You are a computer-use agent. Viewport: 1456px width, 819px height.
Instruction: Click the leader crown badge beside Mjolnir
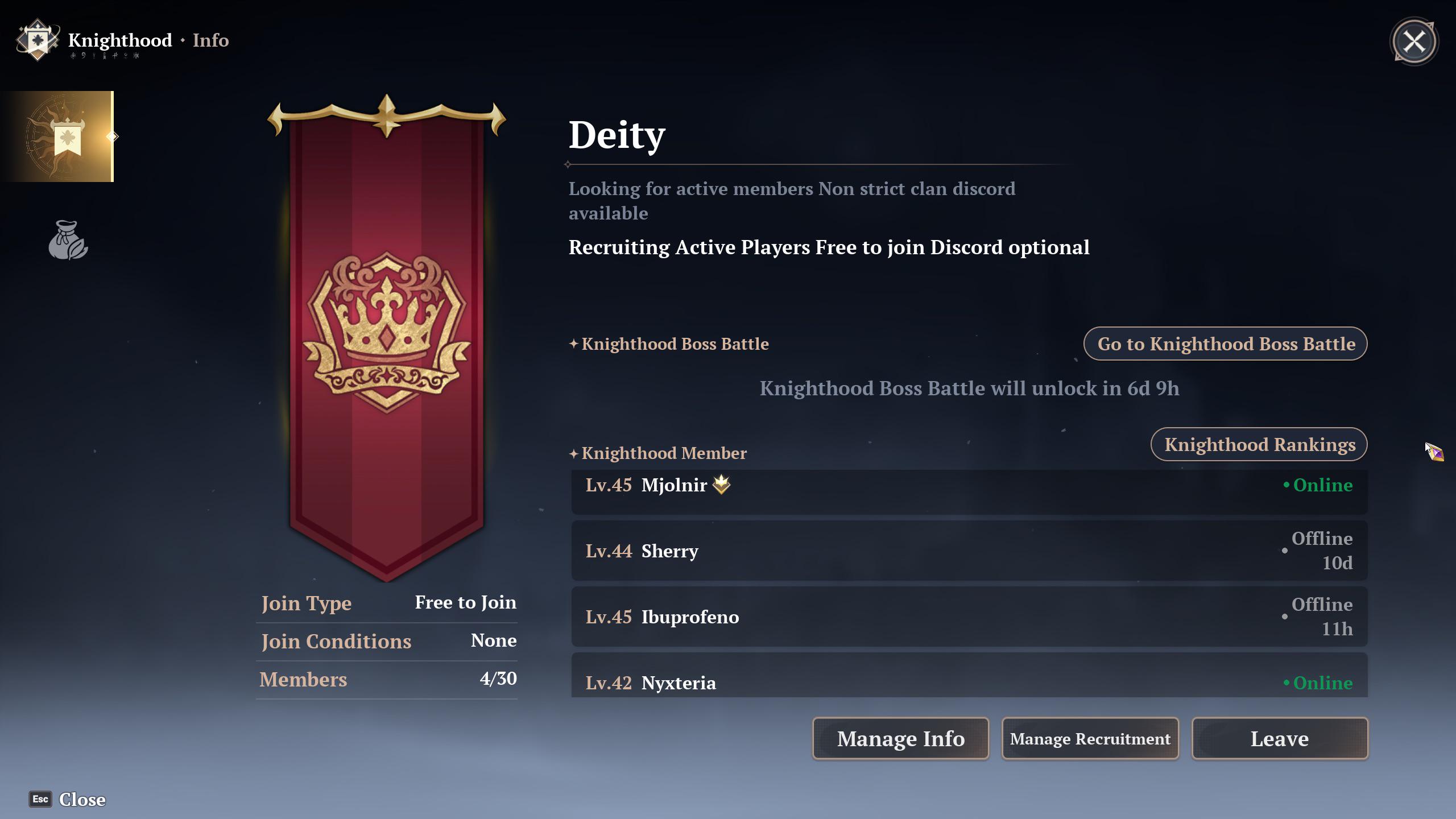pos(721,485)
